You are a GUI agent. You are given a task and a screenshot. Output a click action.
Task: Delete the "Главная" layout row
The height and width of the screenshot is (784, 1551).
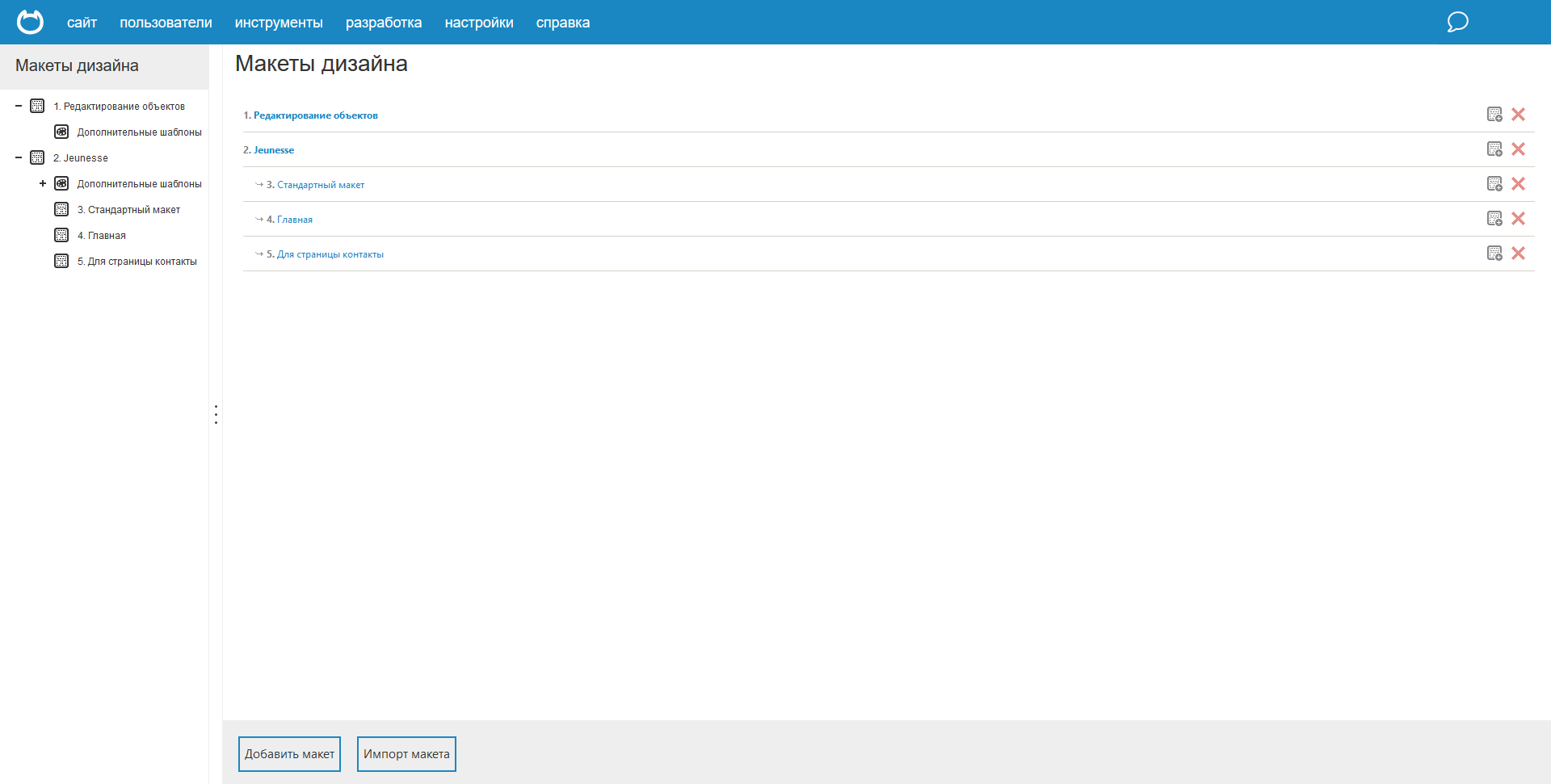[x=1518, y=219]
